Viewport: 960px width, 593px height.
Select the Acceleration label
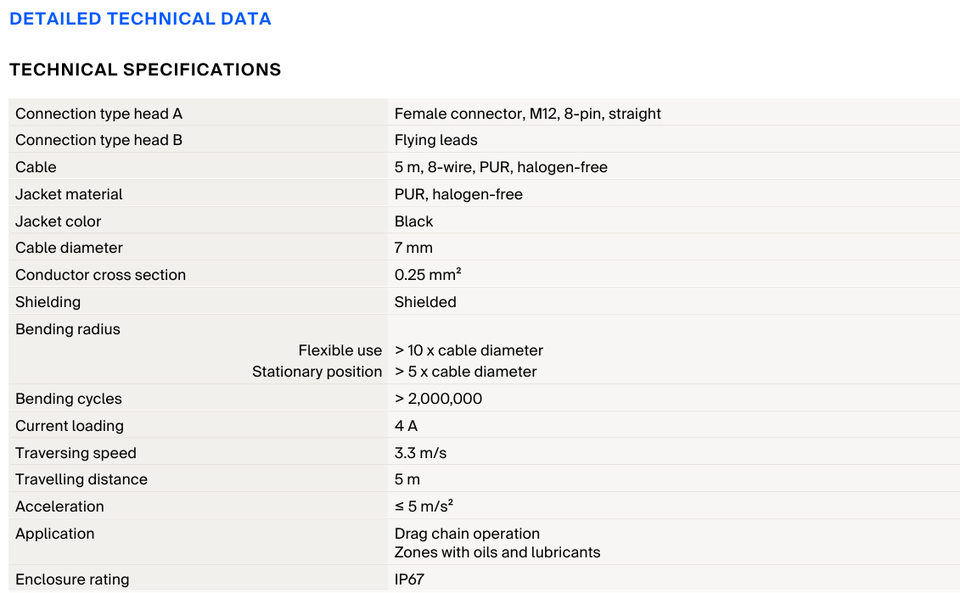(x=59, y=507)
